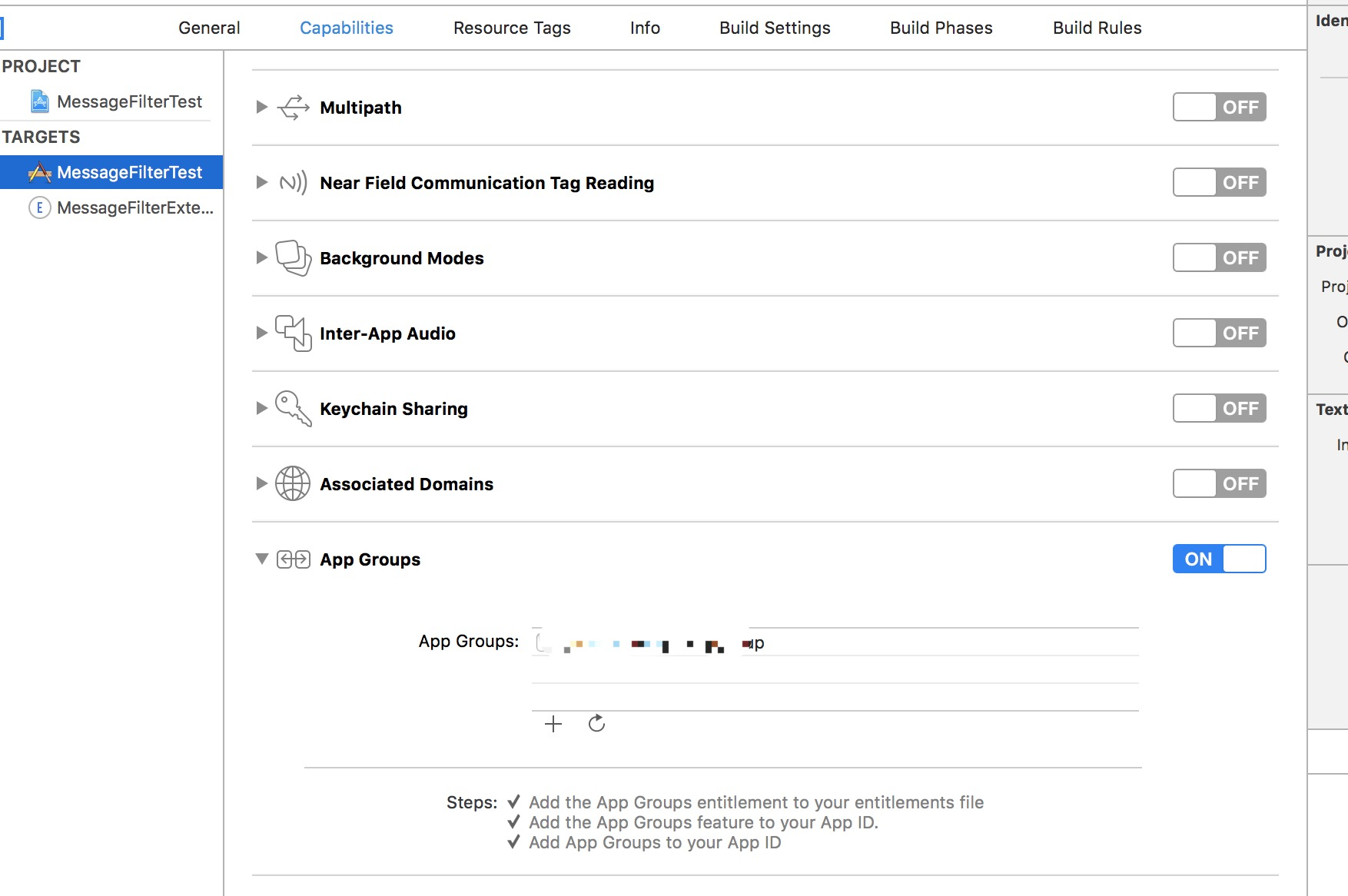The height and width of the screenshot is (896, 1348).
Task: Click the Inter-App Audio icon
Action: tap(293, 334)
